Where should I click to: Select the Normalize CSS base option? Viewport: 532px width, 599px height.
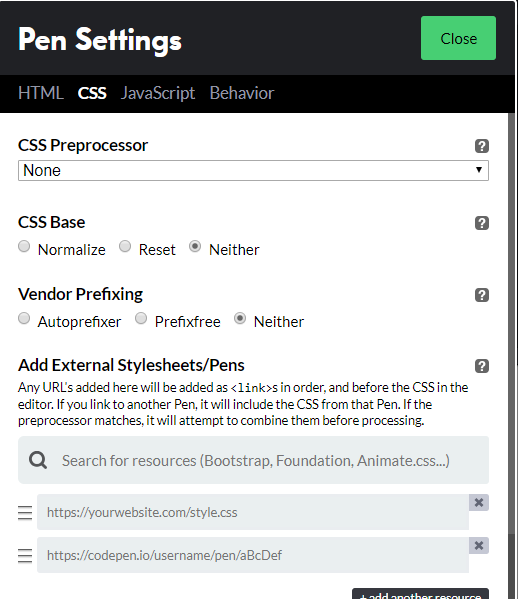24,246
